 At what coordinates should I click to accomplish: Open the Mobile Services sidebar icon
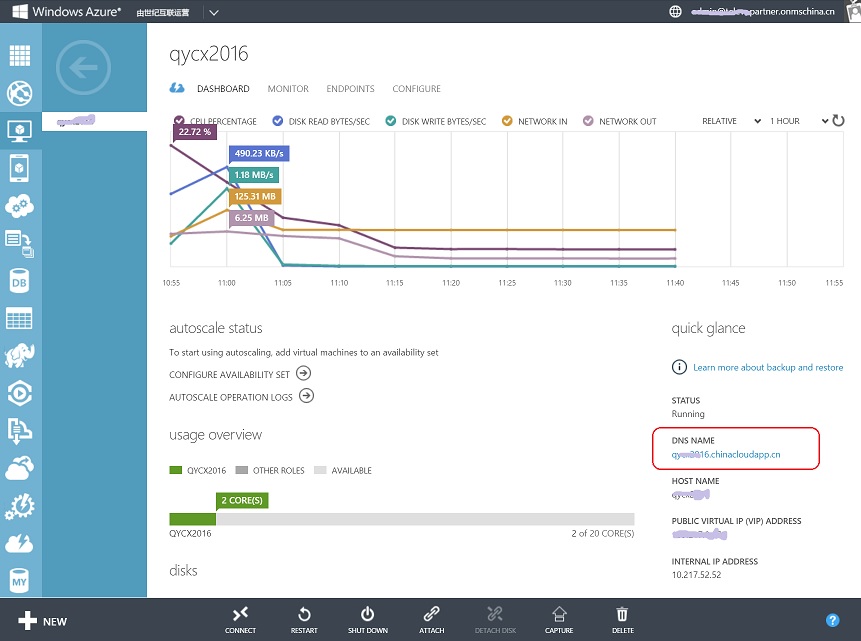(19, 168)
